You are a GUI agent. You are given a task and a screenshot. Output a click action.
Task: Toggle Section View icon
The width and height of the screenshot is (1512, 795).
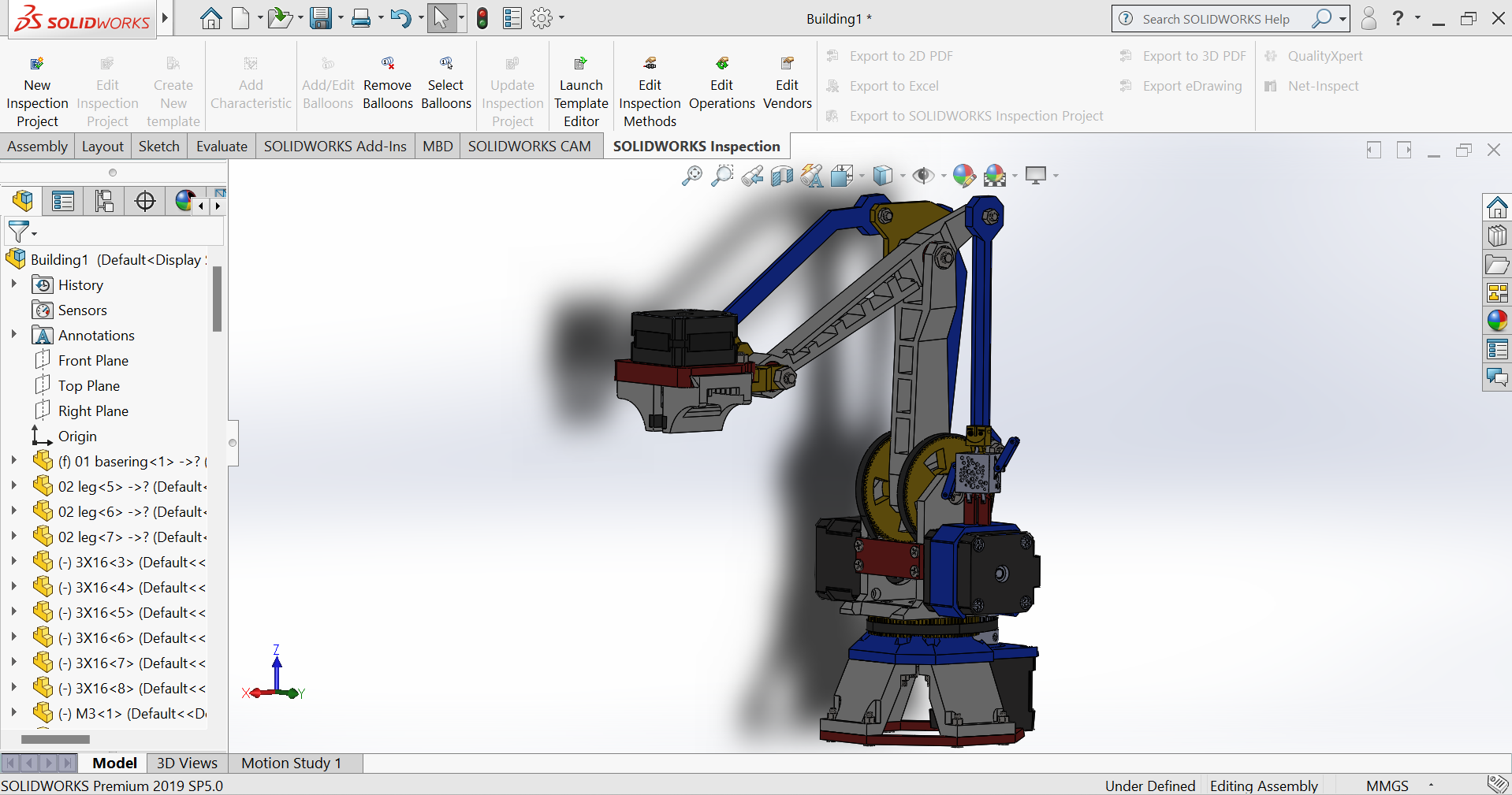(782, 176)
